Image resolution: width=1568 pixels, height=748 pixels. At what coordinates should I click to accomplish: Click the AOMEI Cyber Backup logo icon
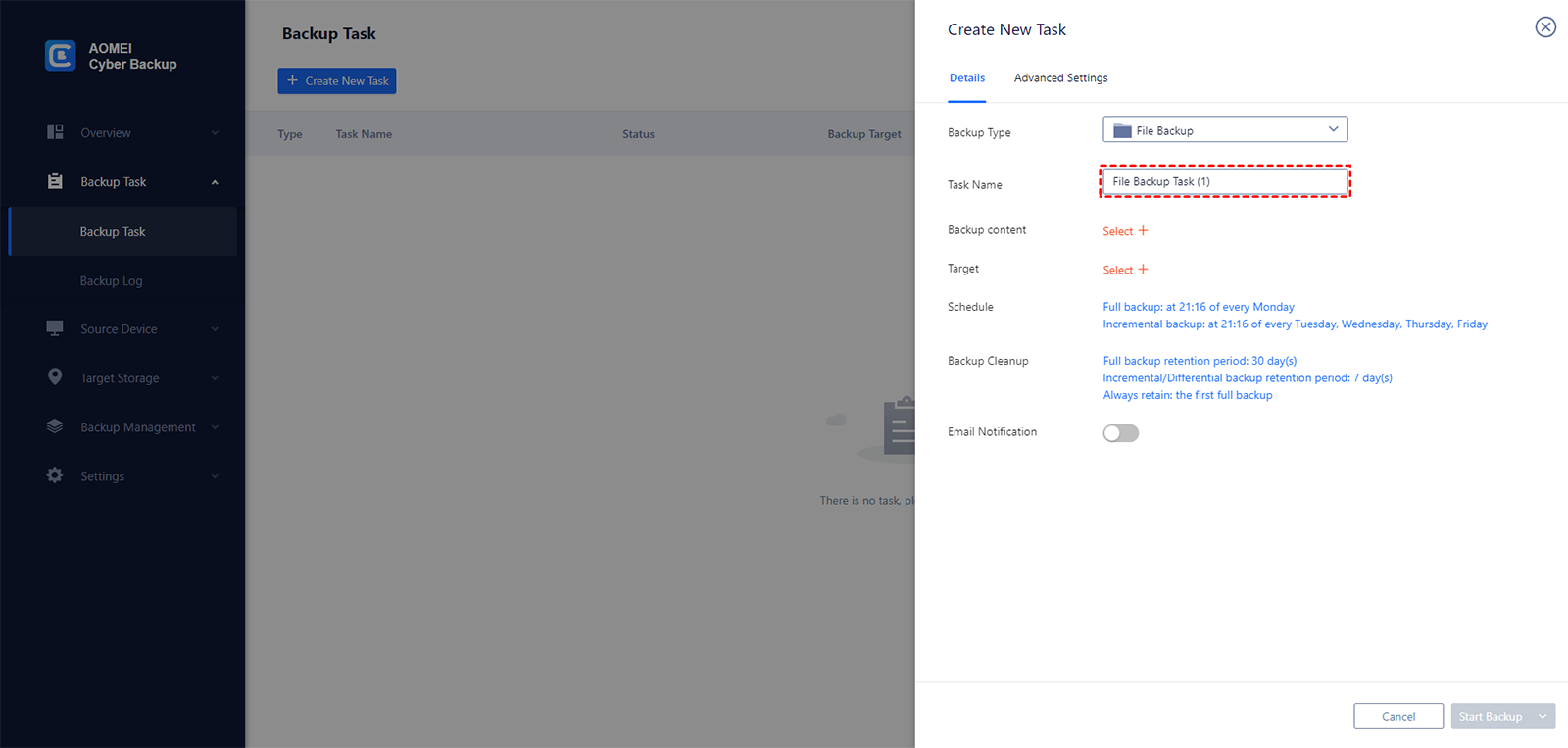60,56
